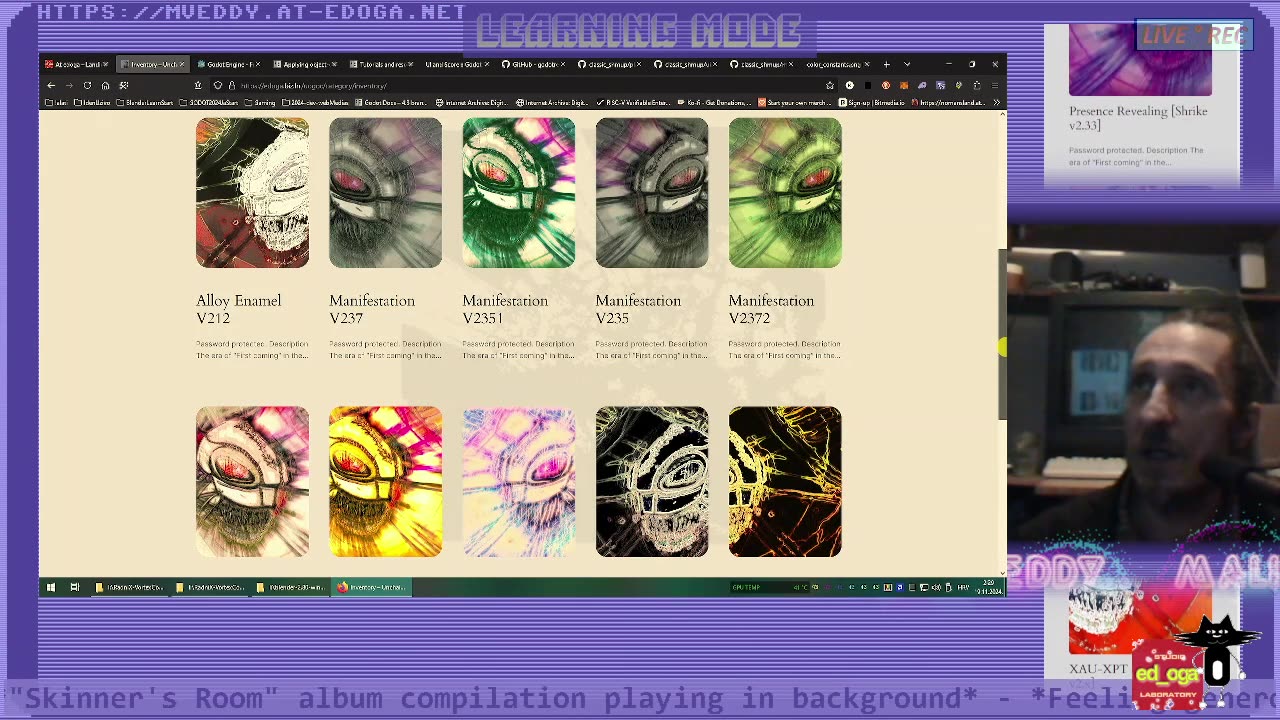Image resolution: width=1280 pixels, height=720 pixels.
Task: Close the Godot Engine browser tab
Action: click(257, 65)
